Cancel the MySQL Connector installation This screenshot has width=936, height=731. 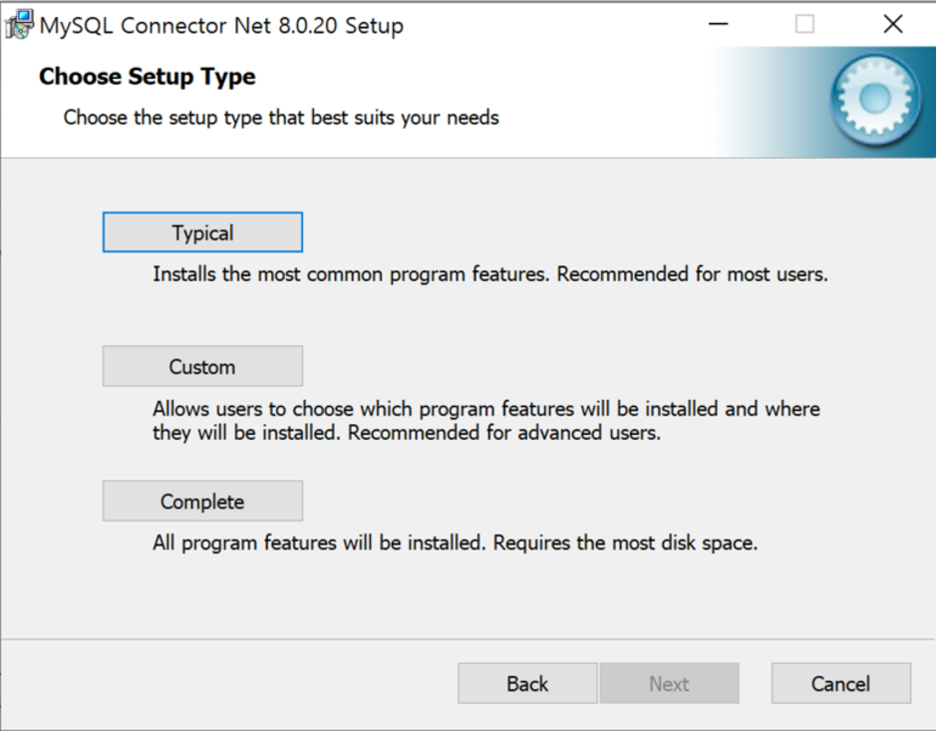[840, 683]
